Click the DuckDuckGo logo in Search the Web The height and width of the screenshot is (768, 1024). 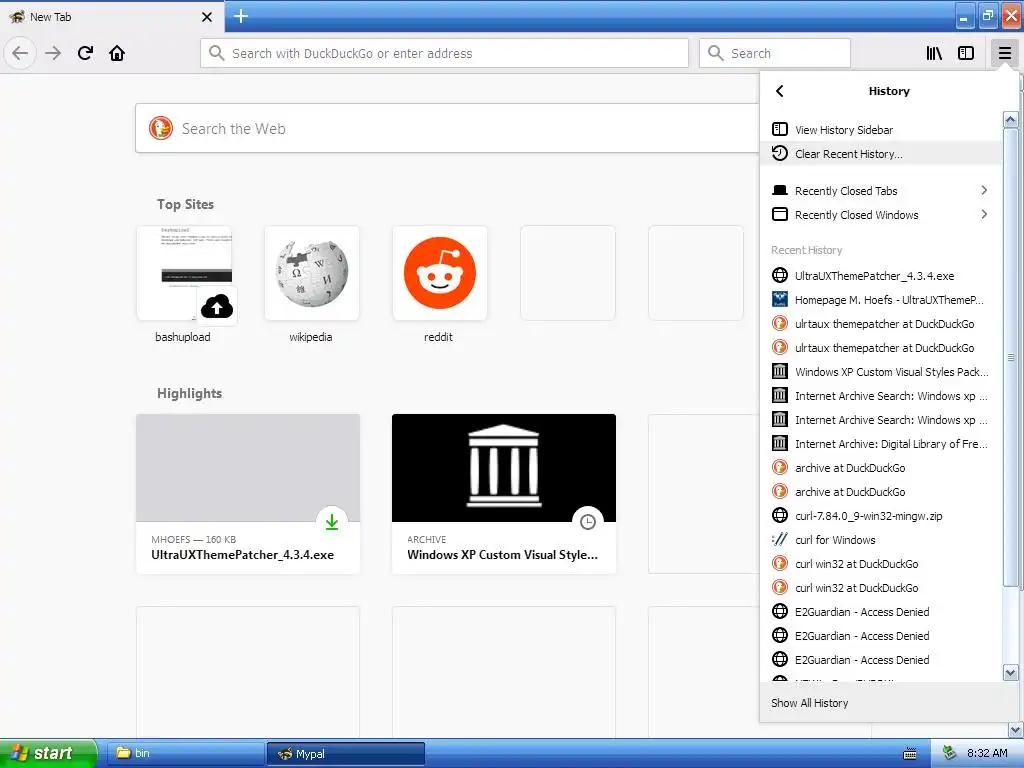[161, 128]
